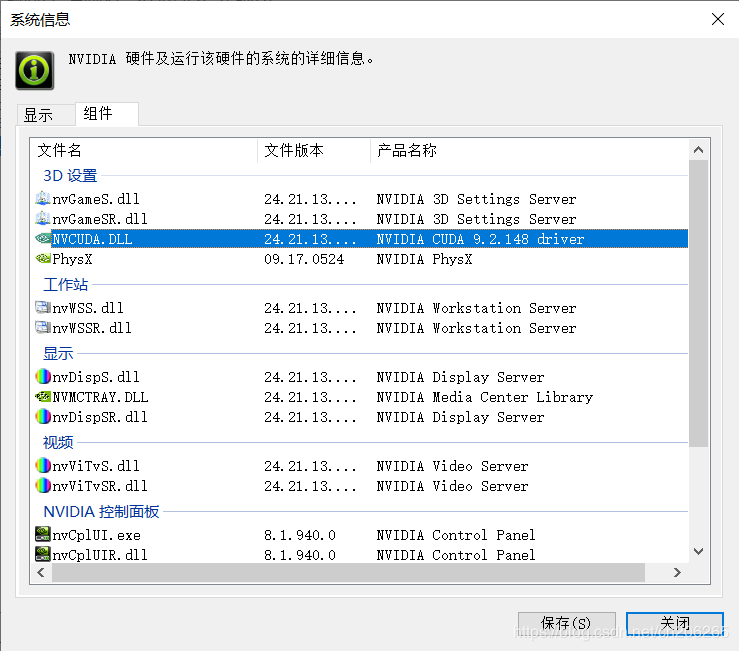
Task: Click the nvGameSR.dll file icon
Action: pos(42,218)
